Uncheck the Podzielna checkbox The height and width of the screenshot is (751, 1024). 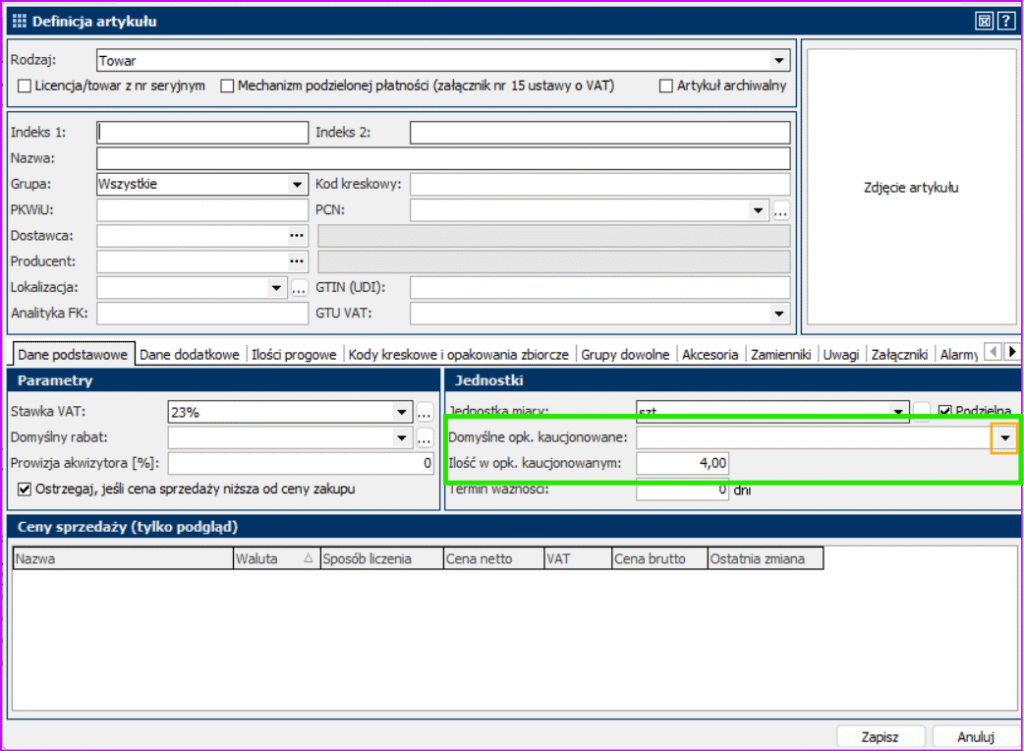tap(945, 411)
